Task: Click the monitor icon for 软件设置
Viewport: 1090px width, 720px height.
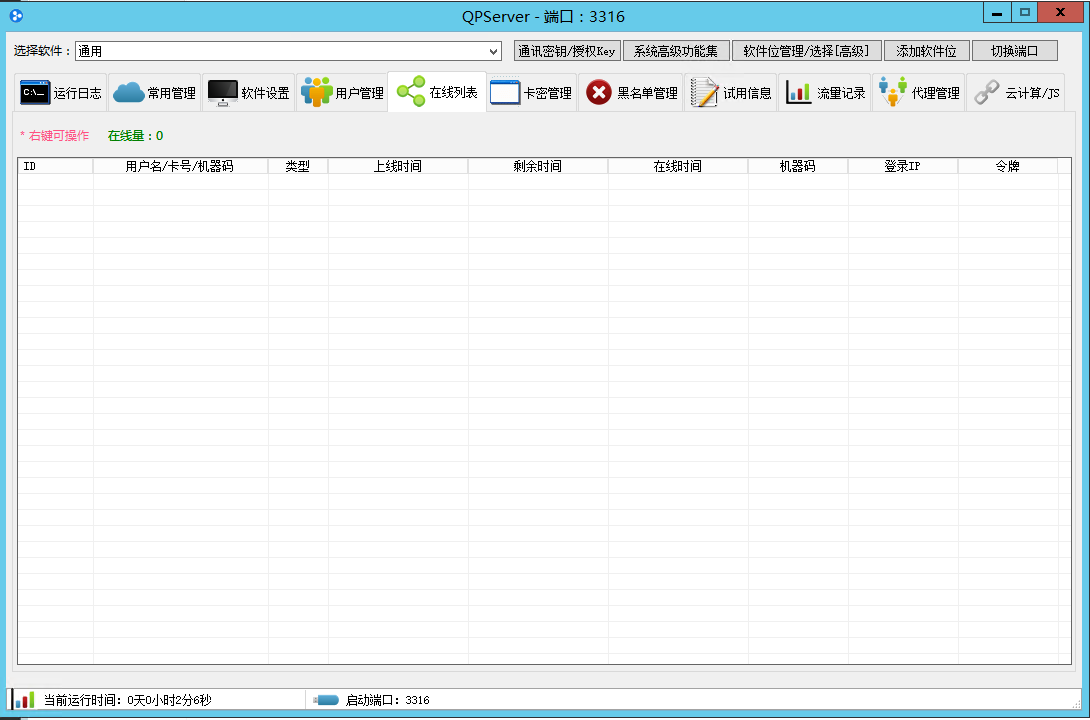Action: pos(222,93)
